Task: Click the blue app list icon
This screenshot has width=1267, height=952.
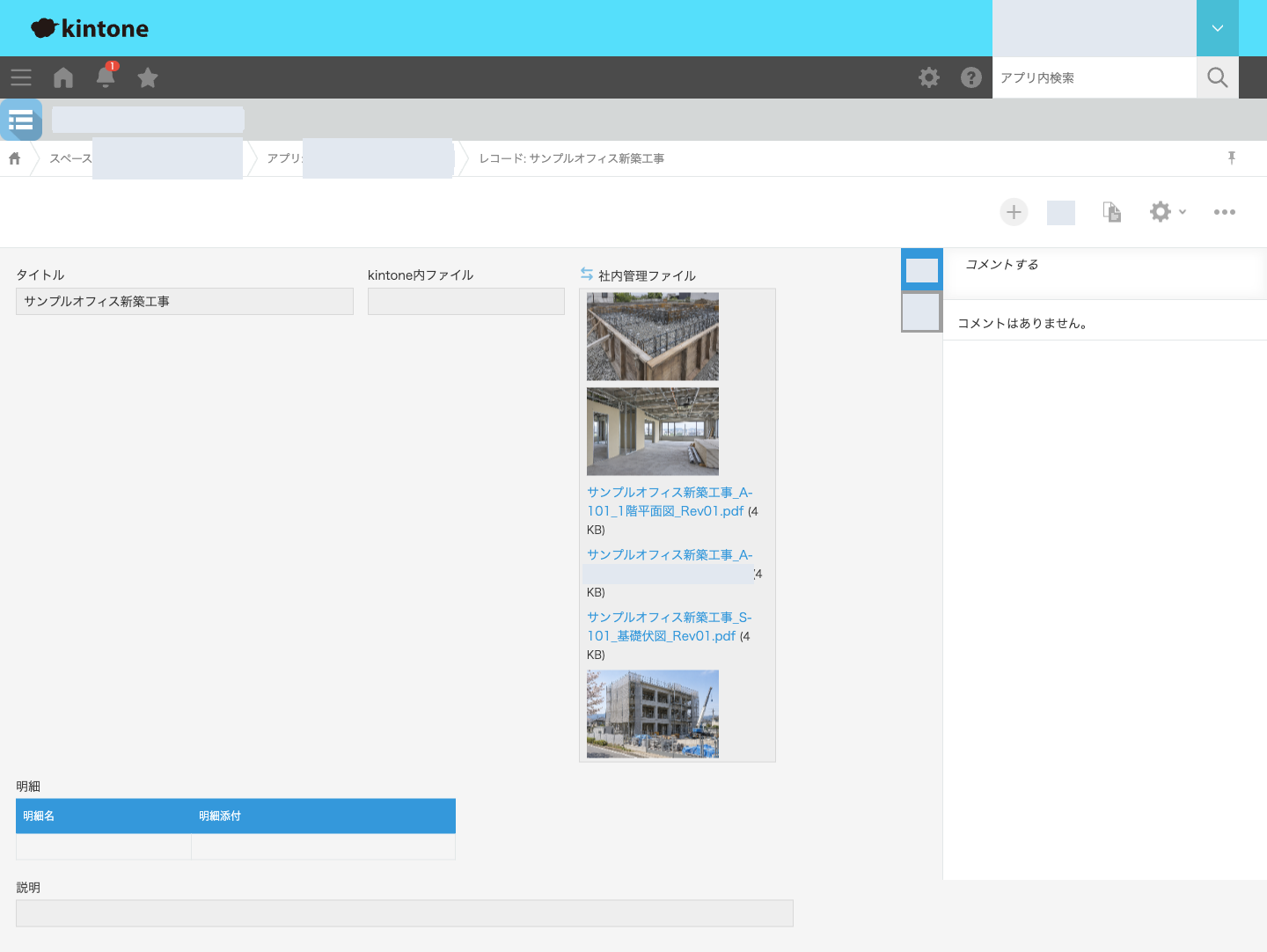Action: [21, 120]
